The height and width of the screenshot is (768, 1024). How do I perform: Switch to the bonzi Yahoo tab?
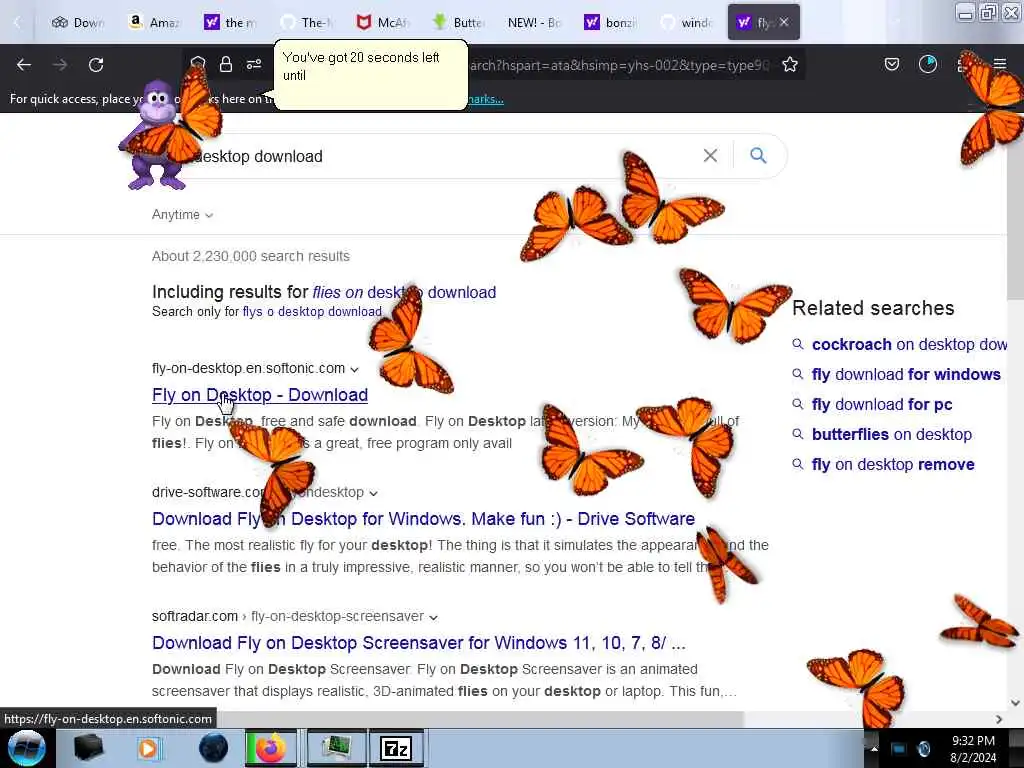pyautogui.click(x=611, y=22)
